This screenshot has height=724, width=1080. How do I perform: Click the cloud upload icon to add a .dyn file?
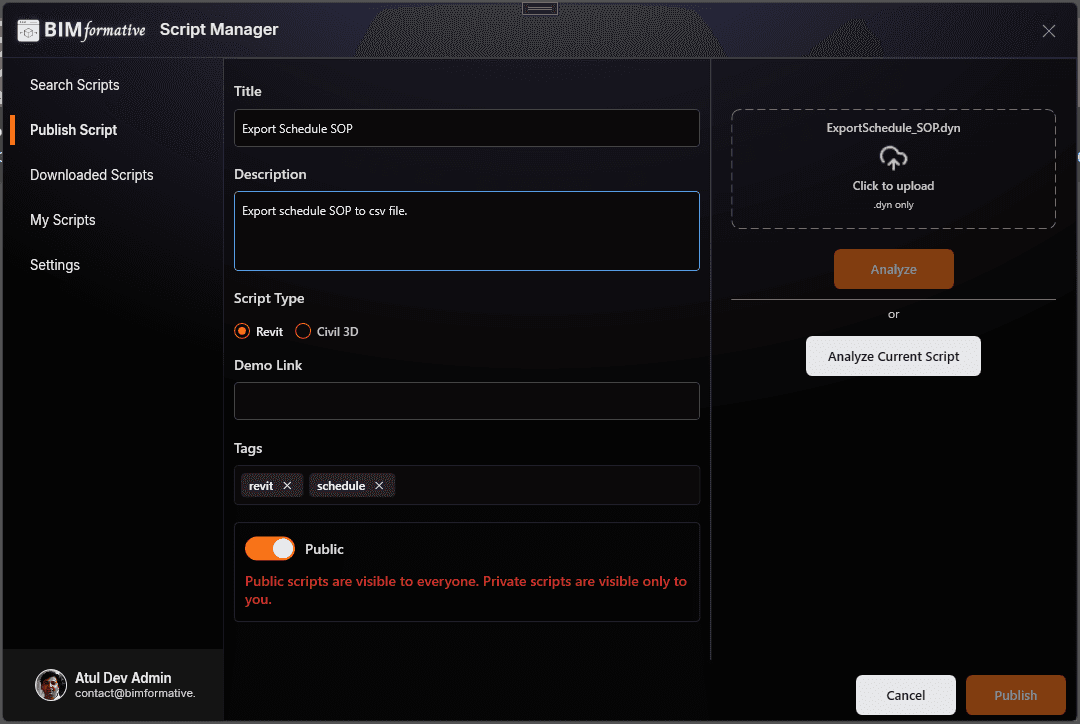[x=892, y=157]
